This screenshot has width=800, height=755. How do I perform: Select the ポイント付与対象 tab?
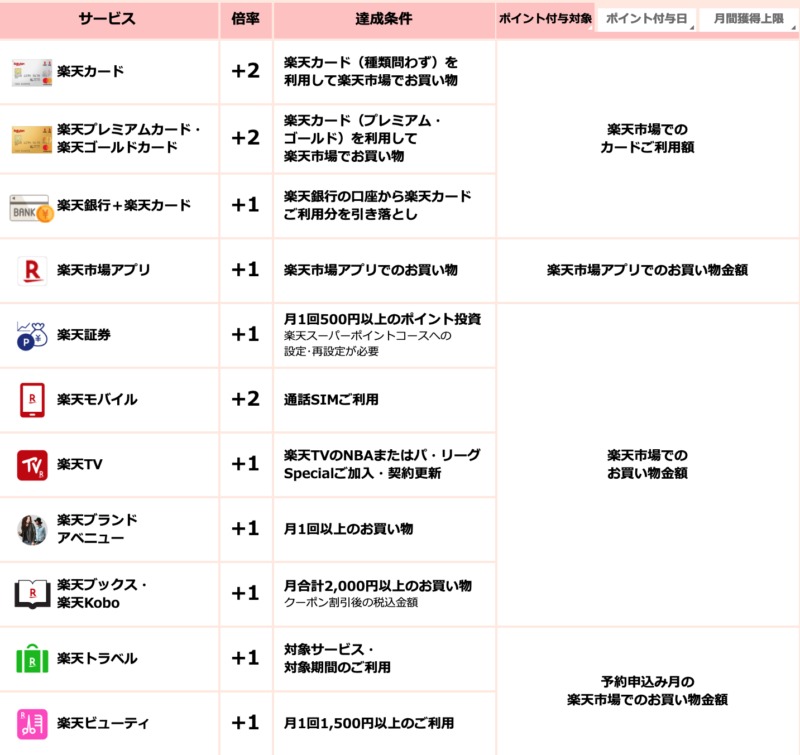click(x=545, y=19)
